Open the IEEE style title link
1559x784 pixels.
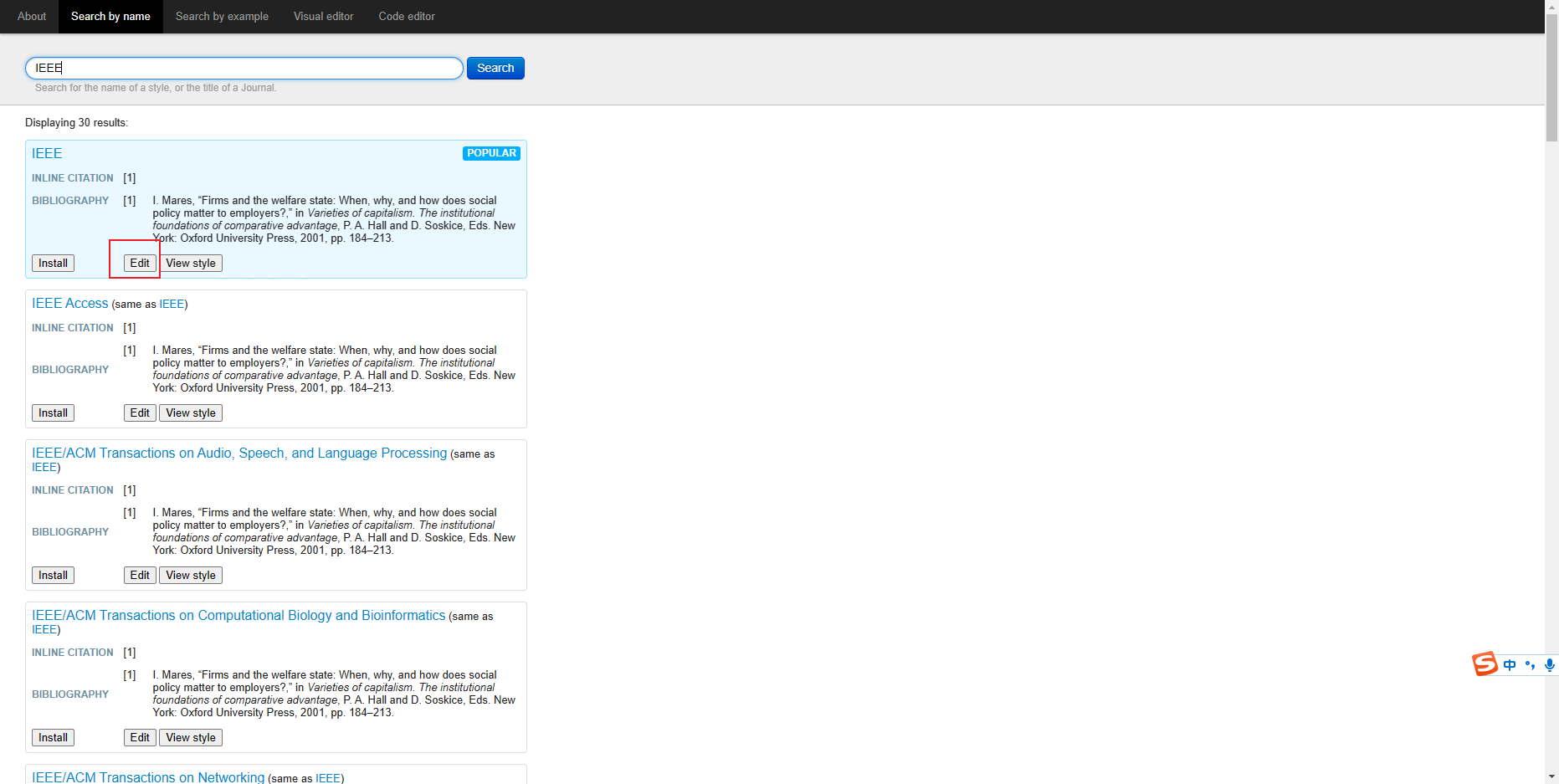(x=47, y=153)
